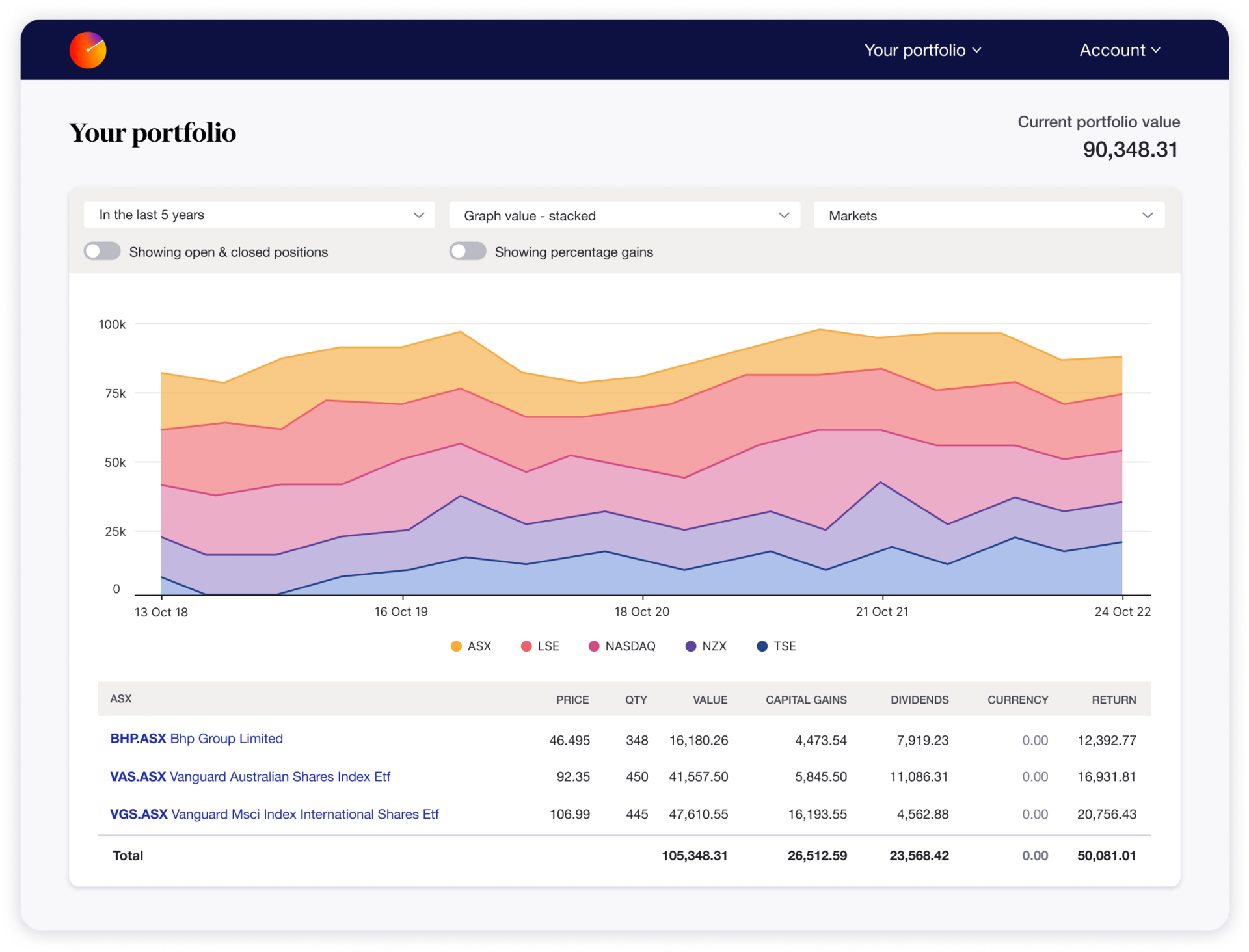
Task: Click the RETURN column header
Action: click(x=1114, y=700)
